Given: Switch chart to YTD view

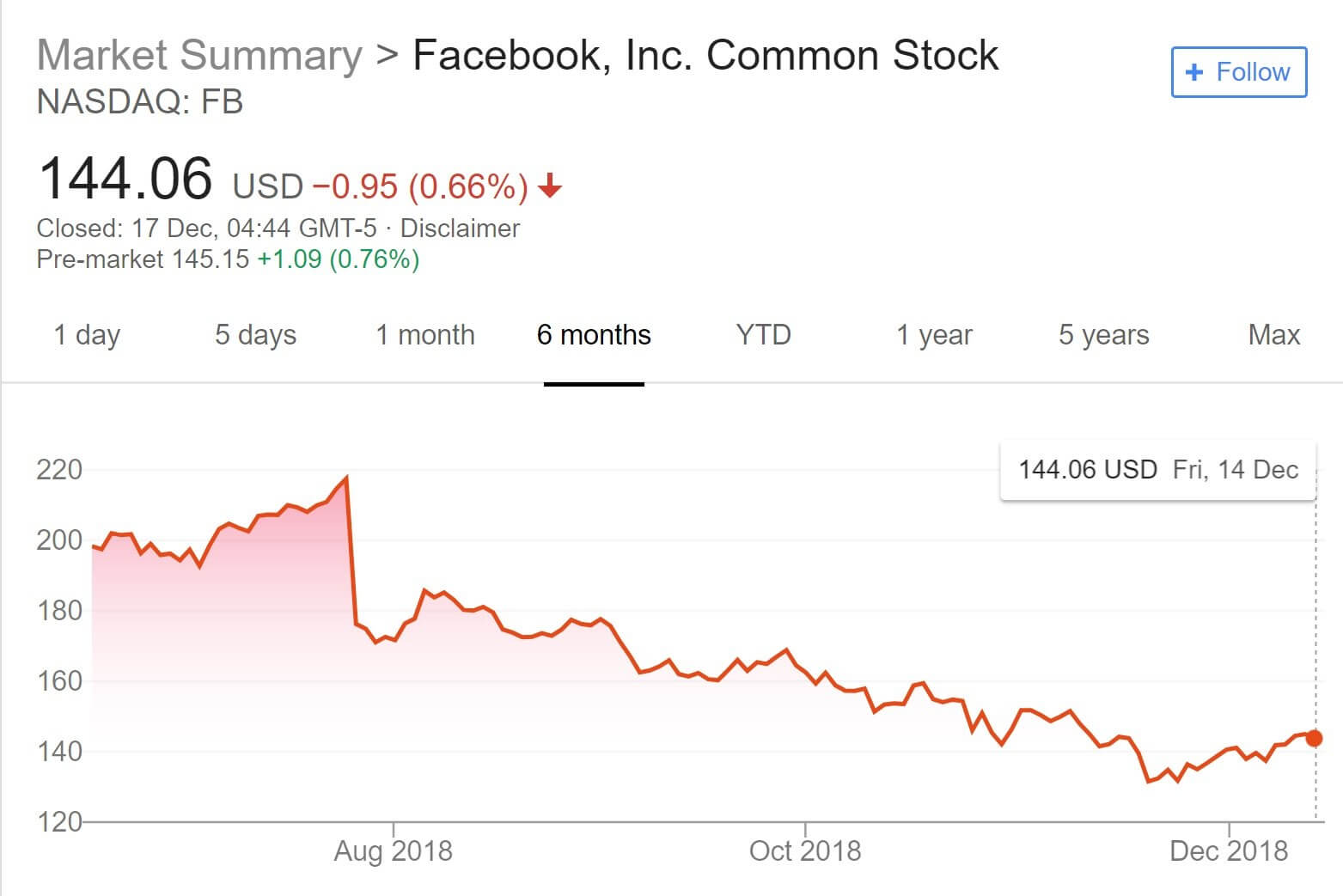Looking at the screenshot, I should tap(763, 335).
